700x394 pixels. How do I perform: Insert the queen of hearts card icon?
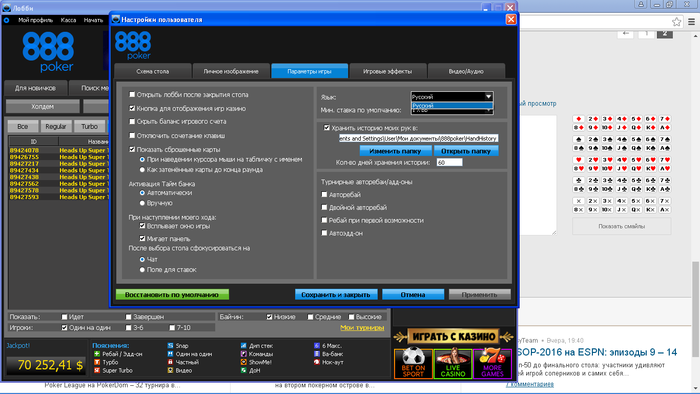click(x=636, y=169)
